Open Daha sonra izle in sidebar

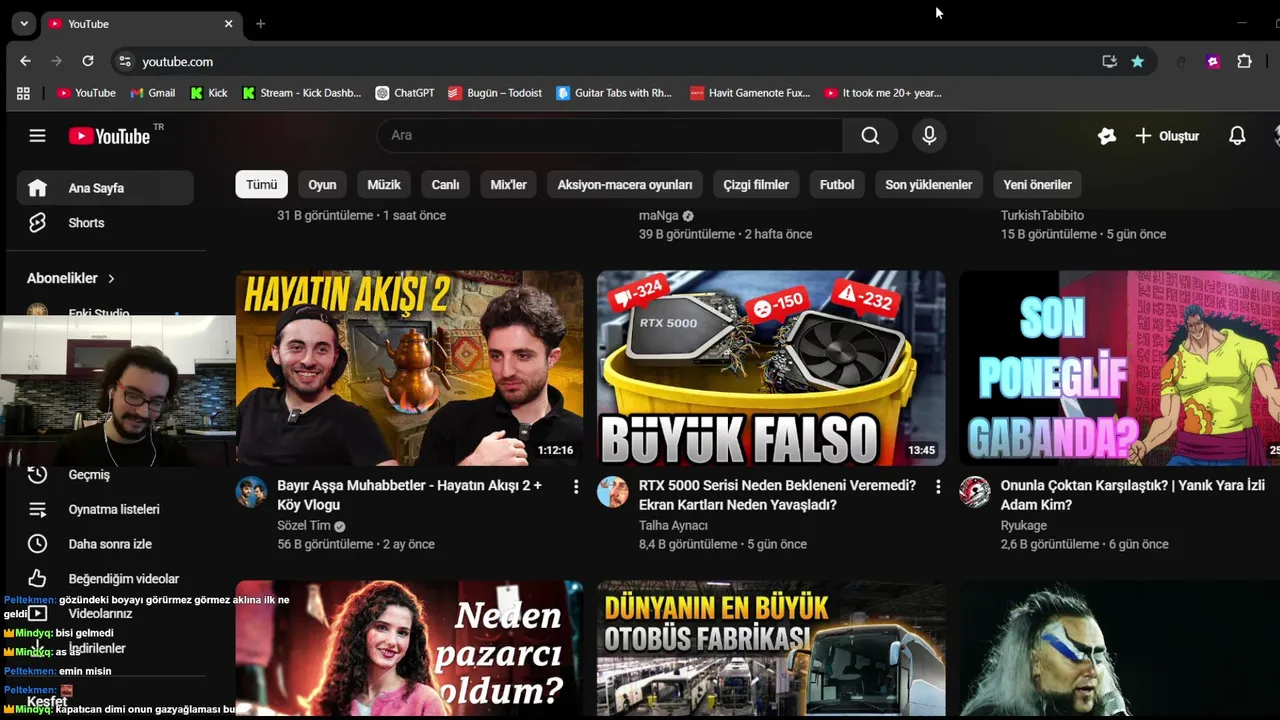pyautogui.click(x=105, y=544)
